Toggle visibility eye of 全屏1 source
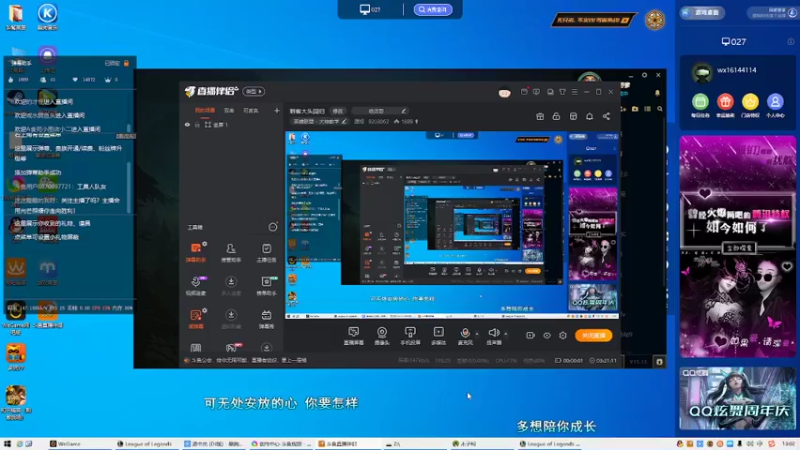The image size is (800, 450). pyautogui.click(x=187, y=124)
